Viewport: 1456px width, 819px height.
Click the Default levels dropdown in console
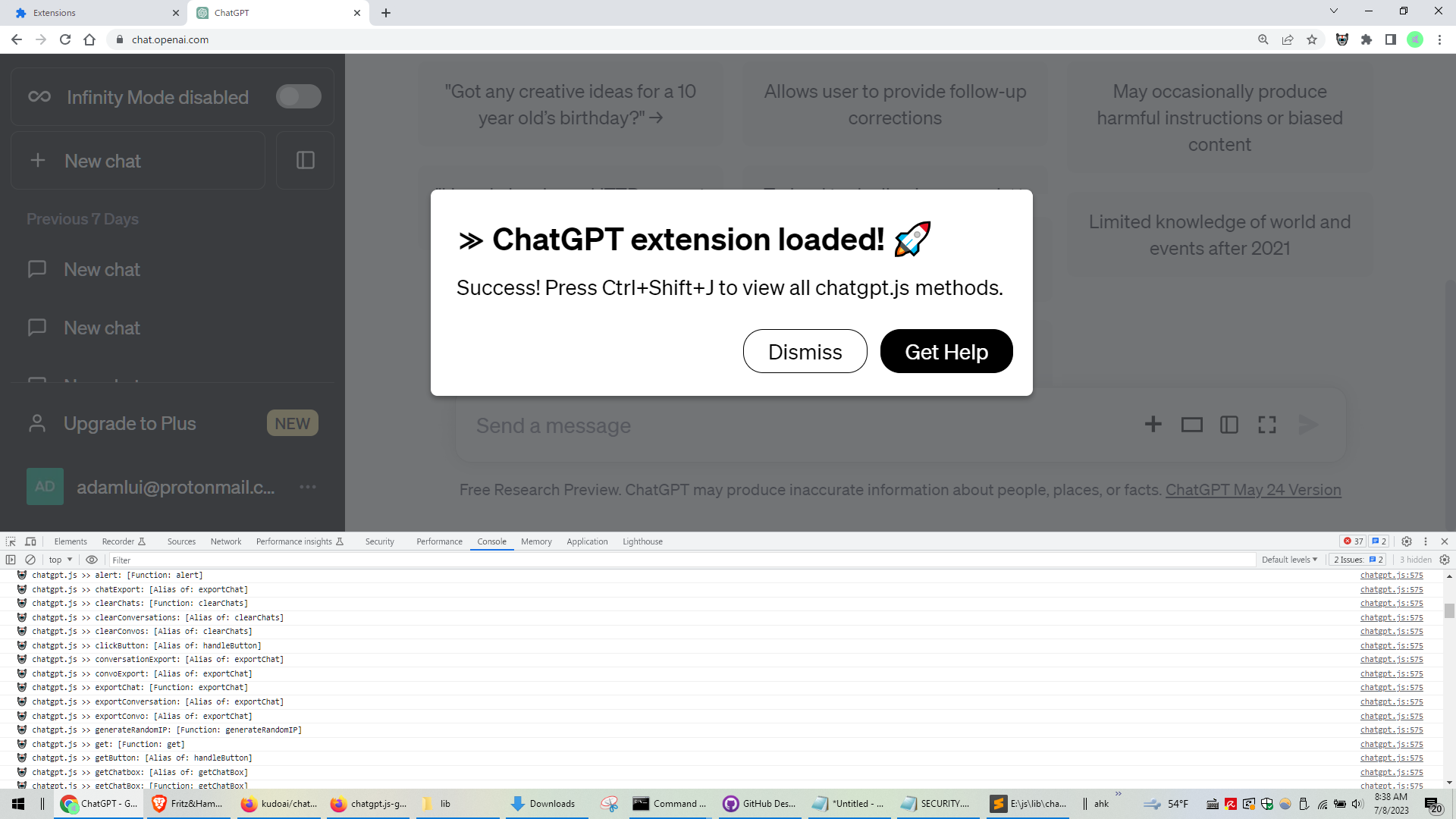tap(1289, 559)
